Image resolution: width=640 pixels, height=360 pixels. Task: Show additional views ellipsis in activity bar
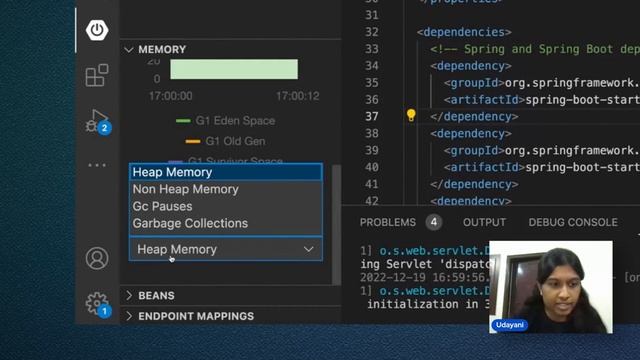[x=97, y=165]
